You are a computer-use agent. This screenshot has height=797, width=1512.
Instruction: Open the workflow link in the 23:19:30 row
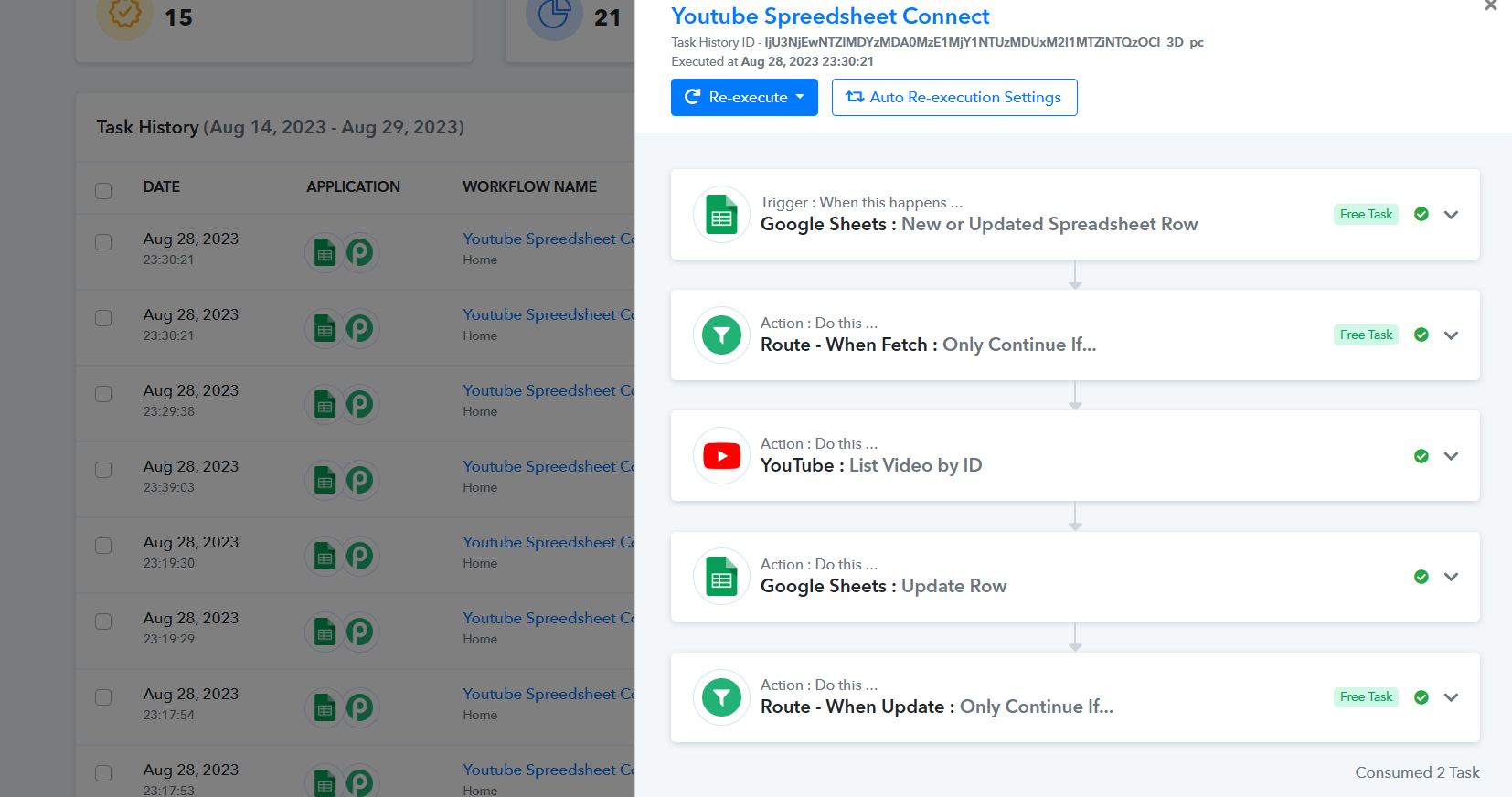tap(548, 542)
